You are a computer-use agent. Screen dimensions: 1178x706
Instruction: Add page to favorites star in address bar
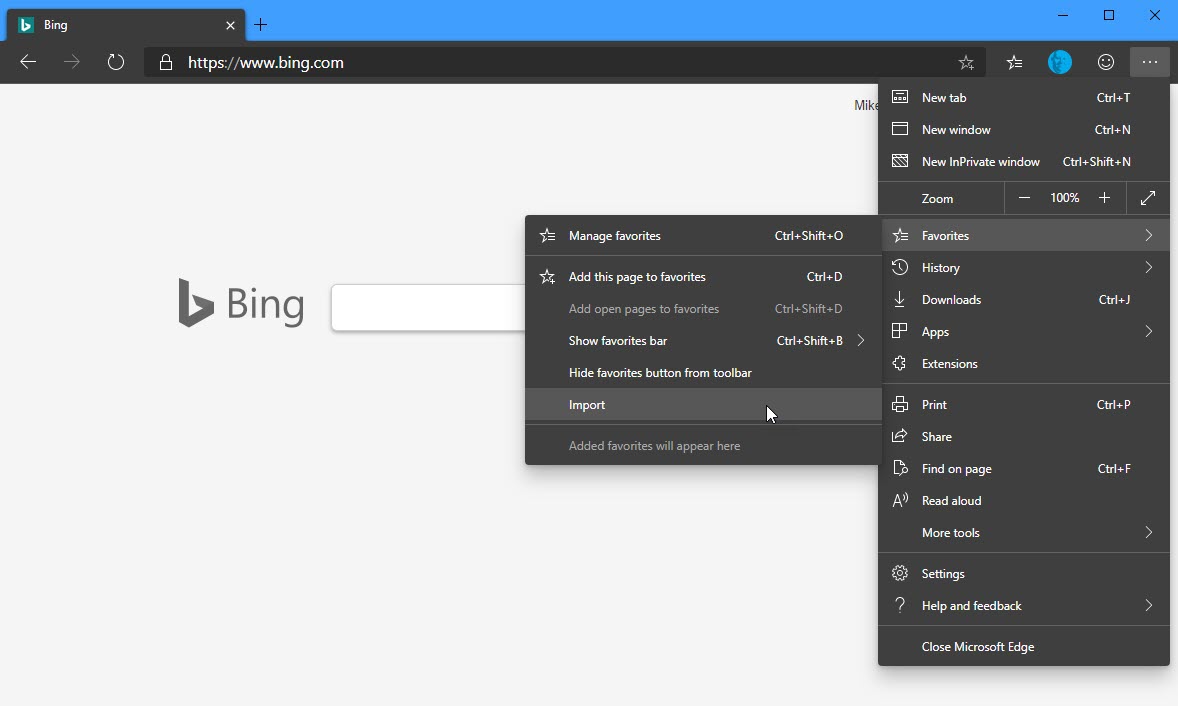tap(967, 63)
